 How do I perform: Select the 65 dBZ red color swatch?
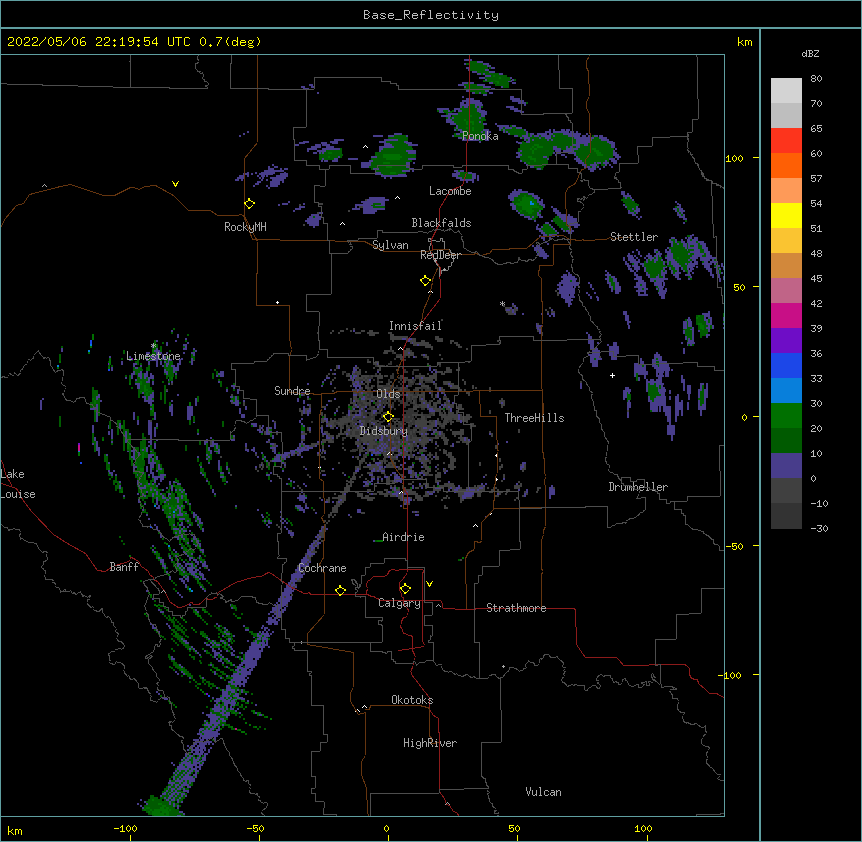[786, 141]
